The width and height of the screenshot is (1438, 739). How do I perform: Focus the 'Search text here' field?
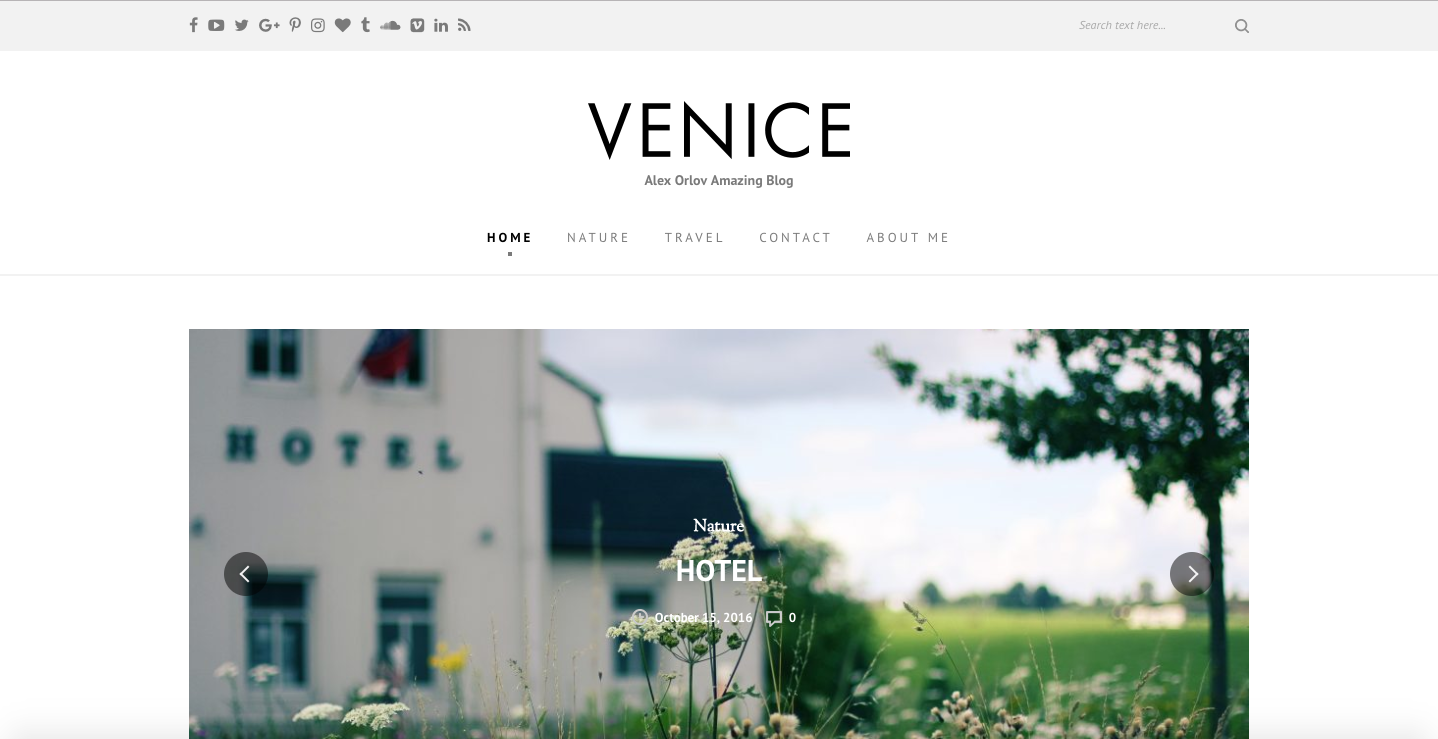tap(1150, 25)
